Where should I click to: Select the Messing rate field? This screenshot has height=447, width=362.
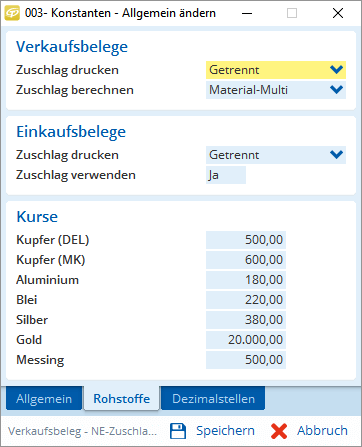[x=246, y=360]
